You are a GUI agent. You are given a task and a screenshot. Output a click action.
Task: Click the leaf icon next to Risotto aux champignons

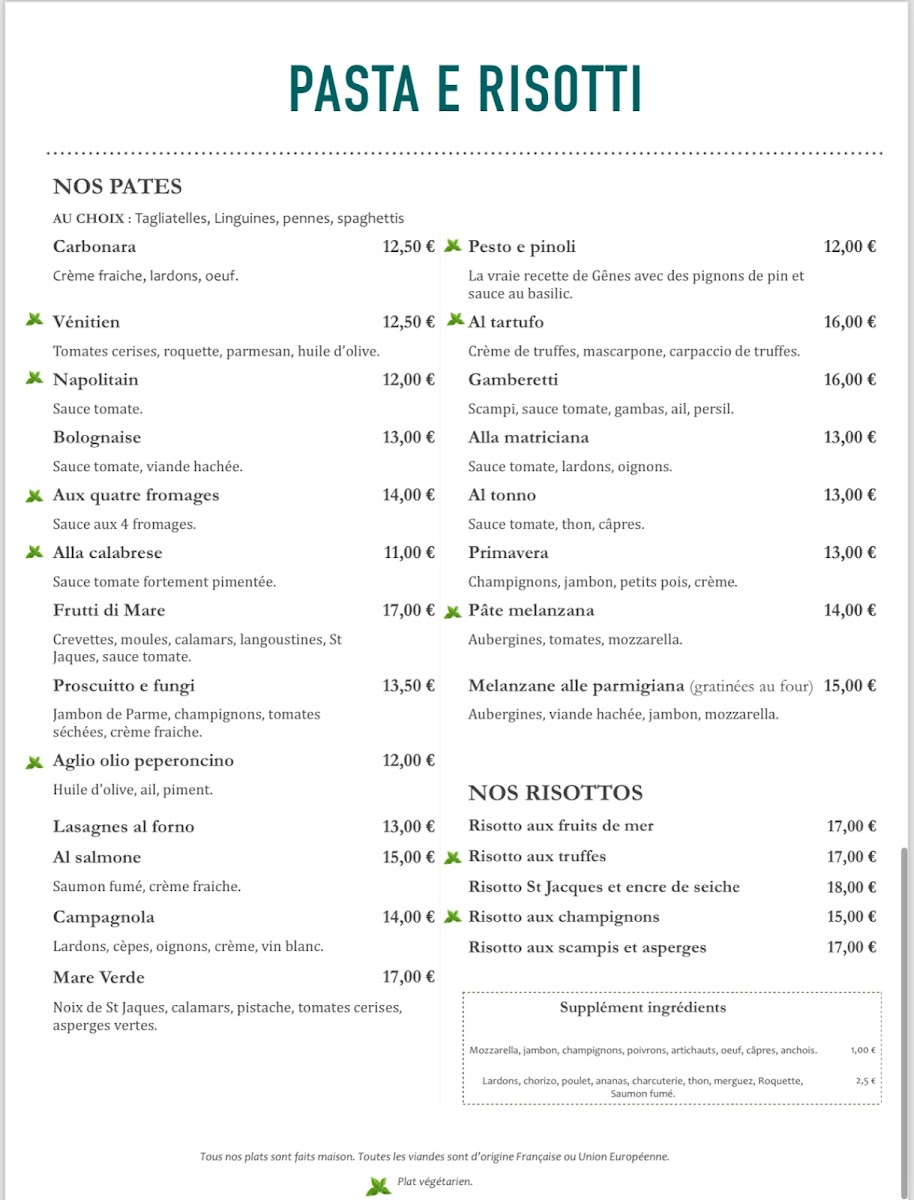pyautogui.click(x=453, y=916)
